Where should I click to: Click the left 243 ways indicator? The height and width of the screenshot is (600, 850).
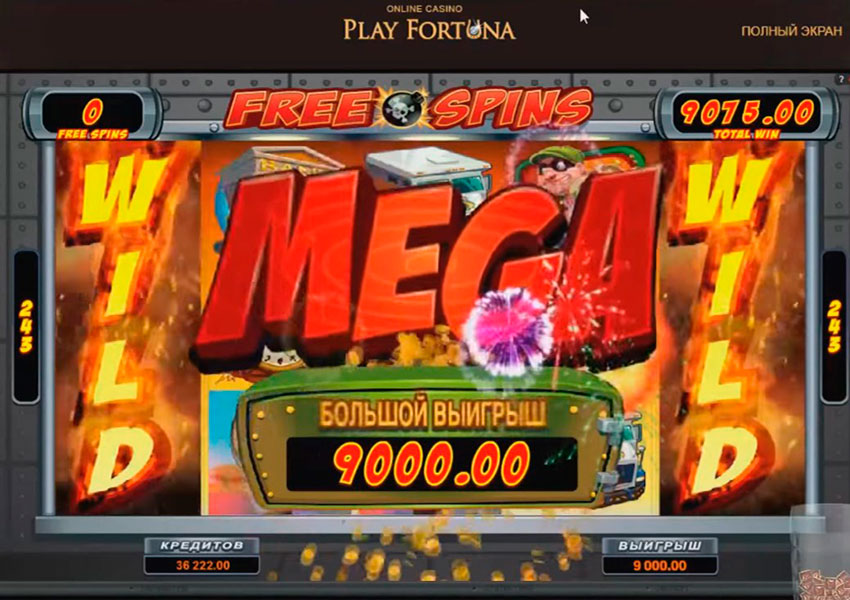click(x=25, y=327)
